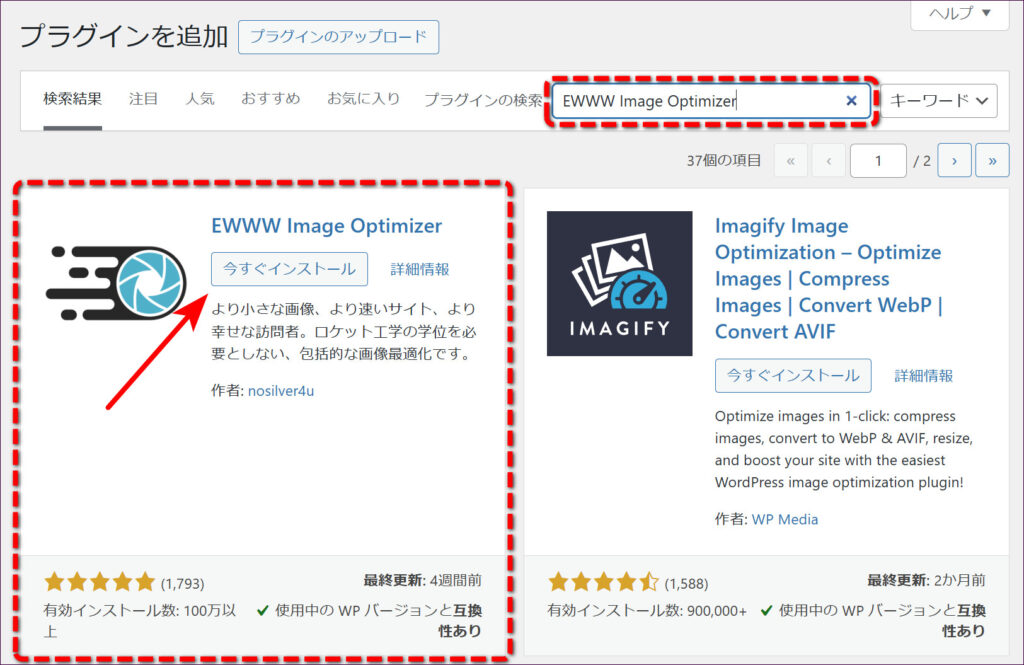Click the Imagify plugin star rating
The image size is (1024, 665).
(x=603, y=581)
